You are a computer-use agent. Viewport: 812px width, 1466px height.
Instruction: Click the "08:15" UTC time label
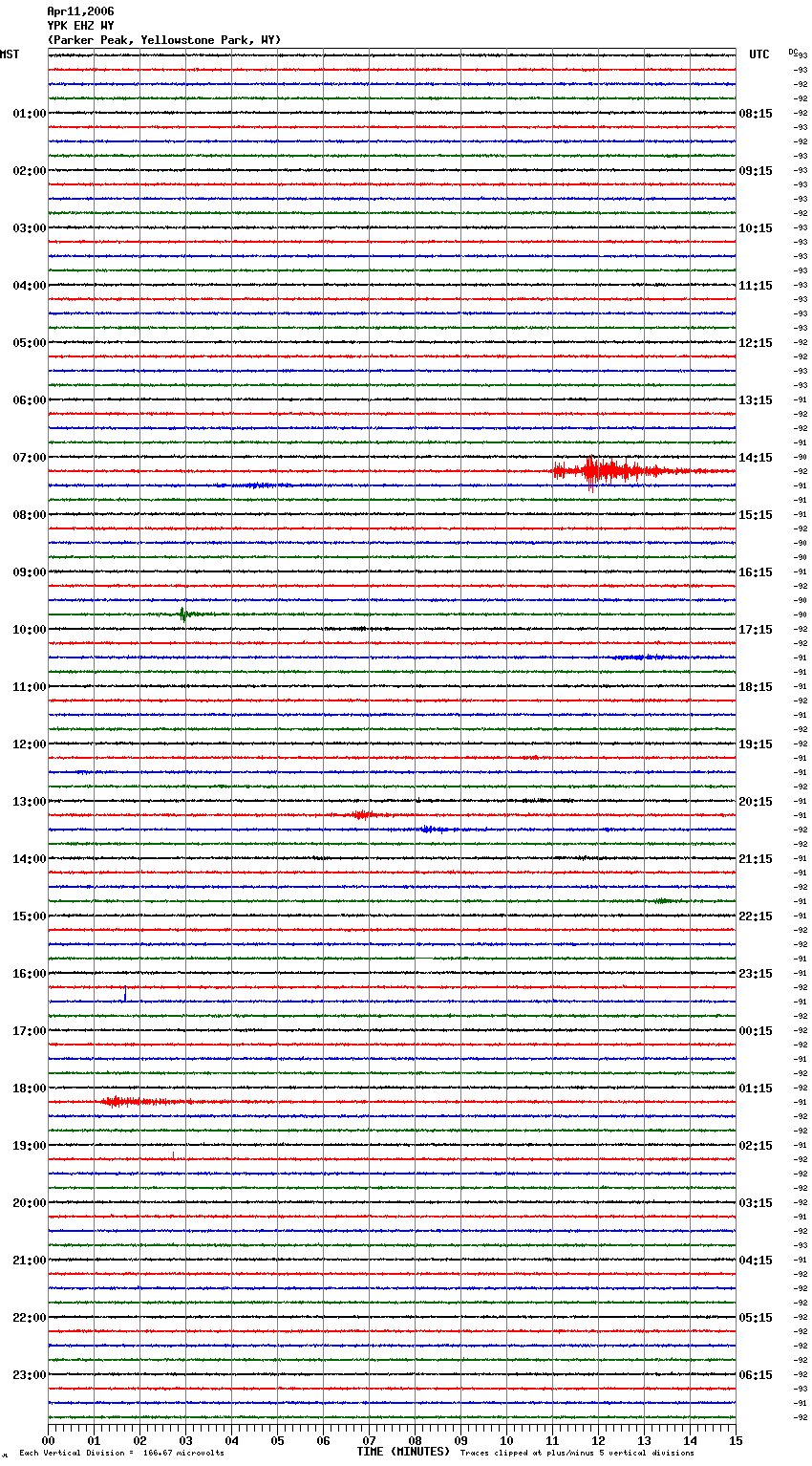point(756,114)
